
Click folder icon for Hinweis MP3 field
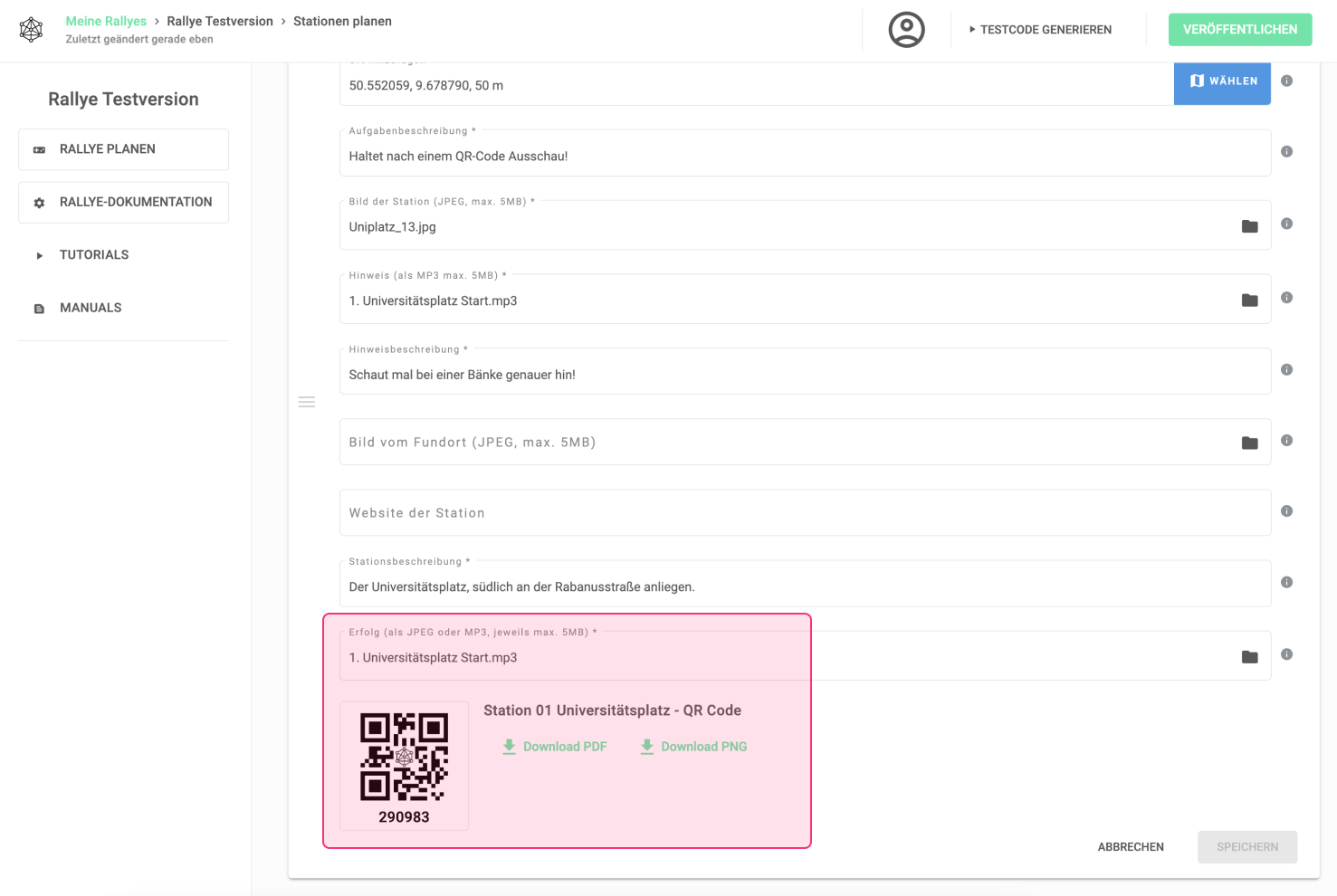(x=1249, y=300)
